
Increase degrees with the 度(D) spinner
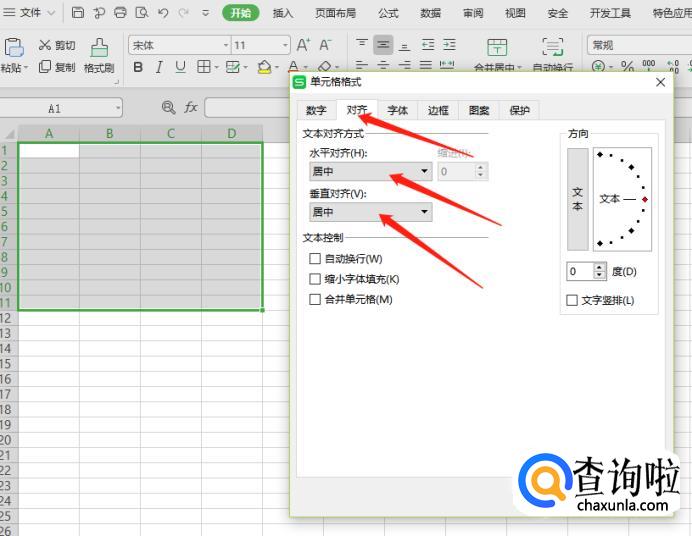point(599,267)
